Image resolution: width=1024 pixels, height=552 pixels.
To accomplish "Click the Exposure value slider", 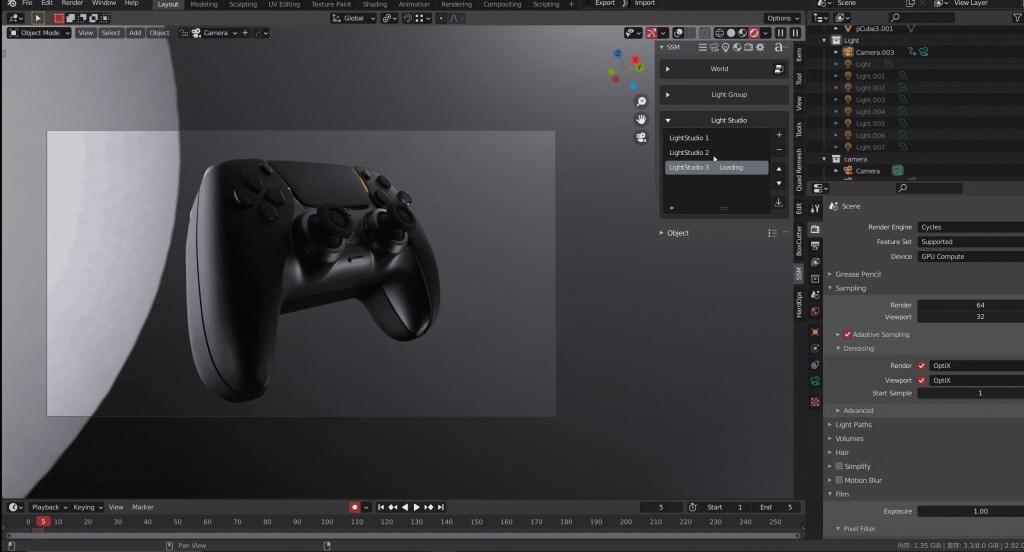I will 970,511.
